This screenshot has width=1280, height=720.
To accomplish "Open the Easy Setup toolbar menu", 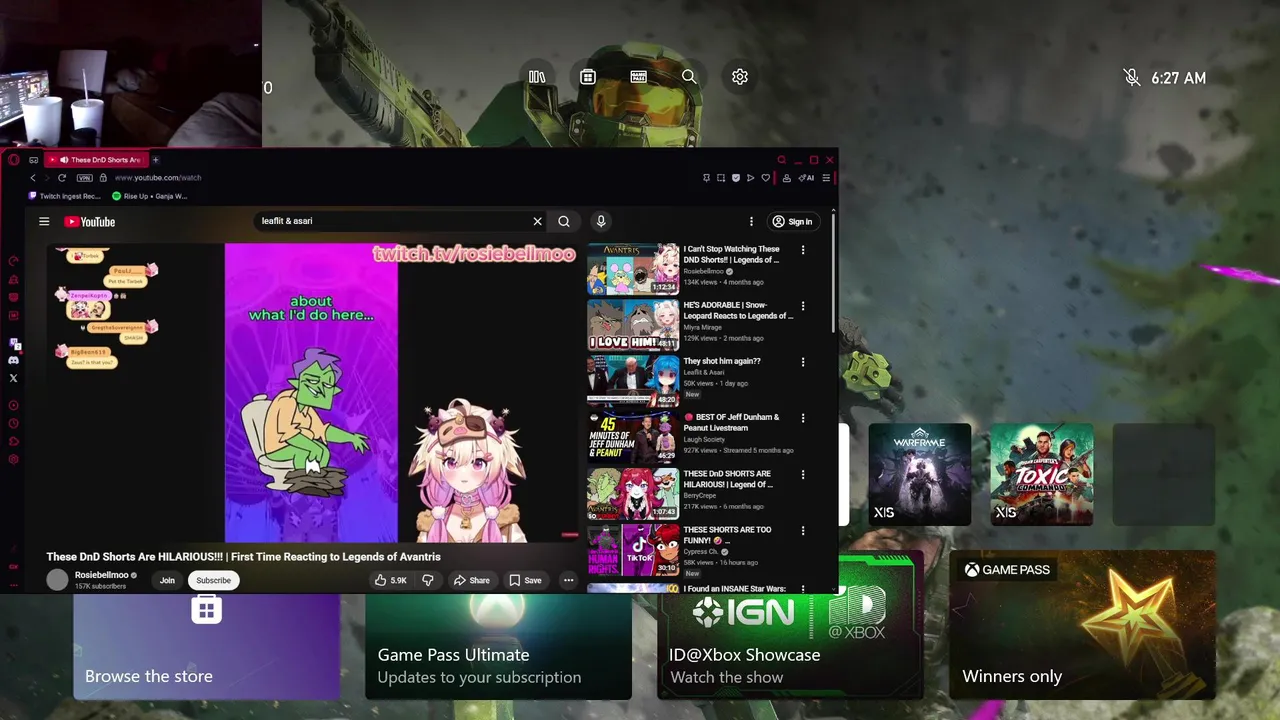I will click(x=826, y=178).
